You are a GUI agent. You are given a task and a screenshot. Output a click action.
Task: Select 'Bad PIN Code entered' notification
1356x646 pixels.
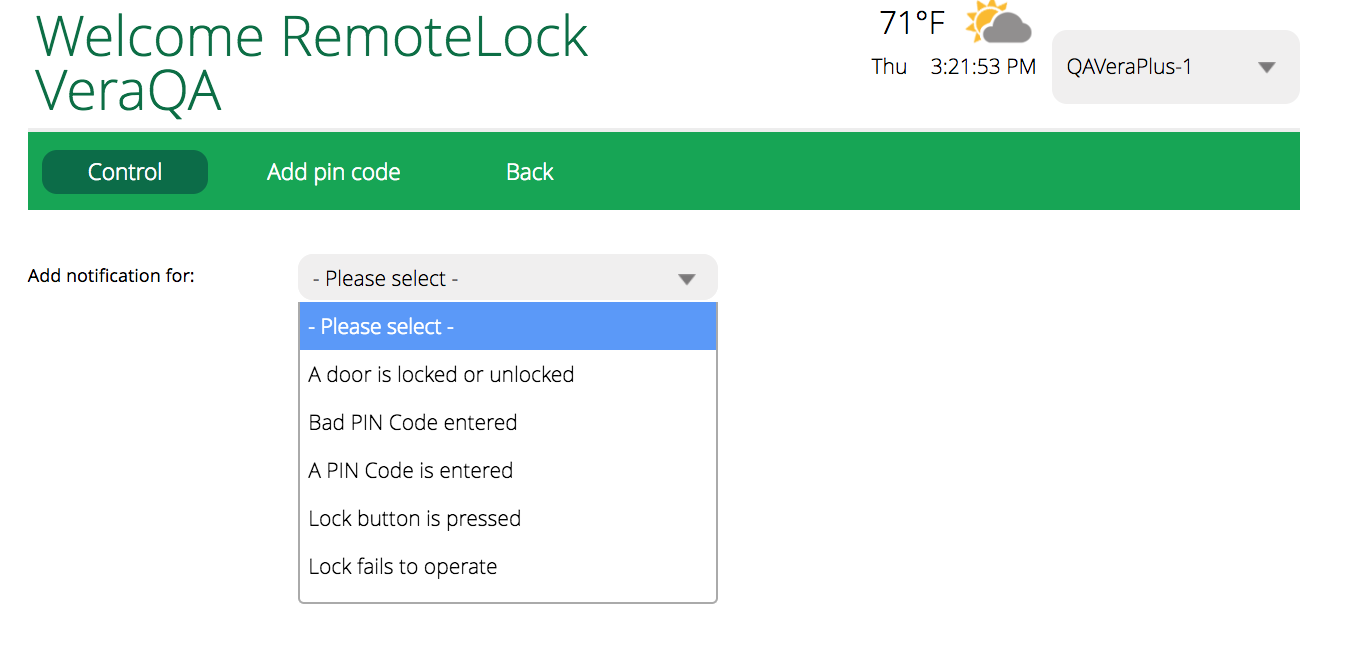click(x=412, y=423)
